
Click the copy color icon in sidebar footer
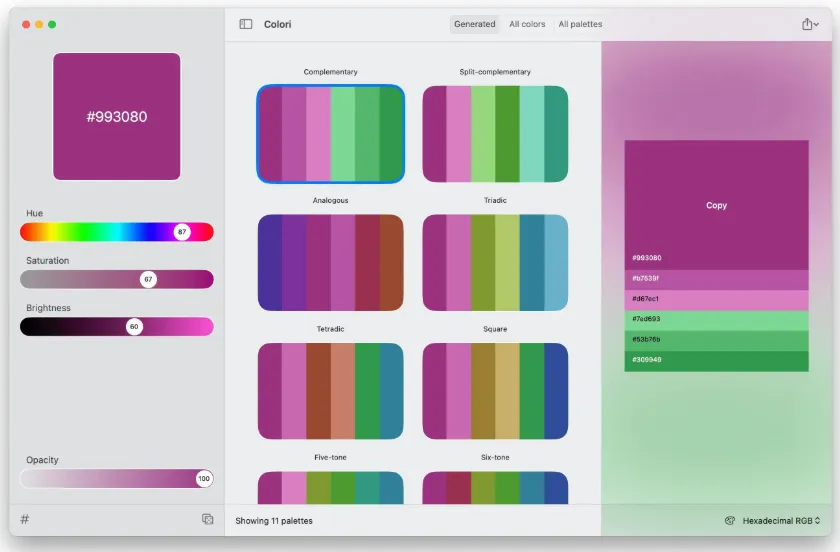point(207,519)
